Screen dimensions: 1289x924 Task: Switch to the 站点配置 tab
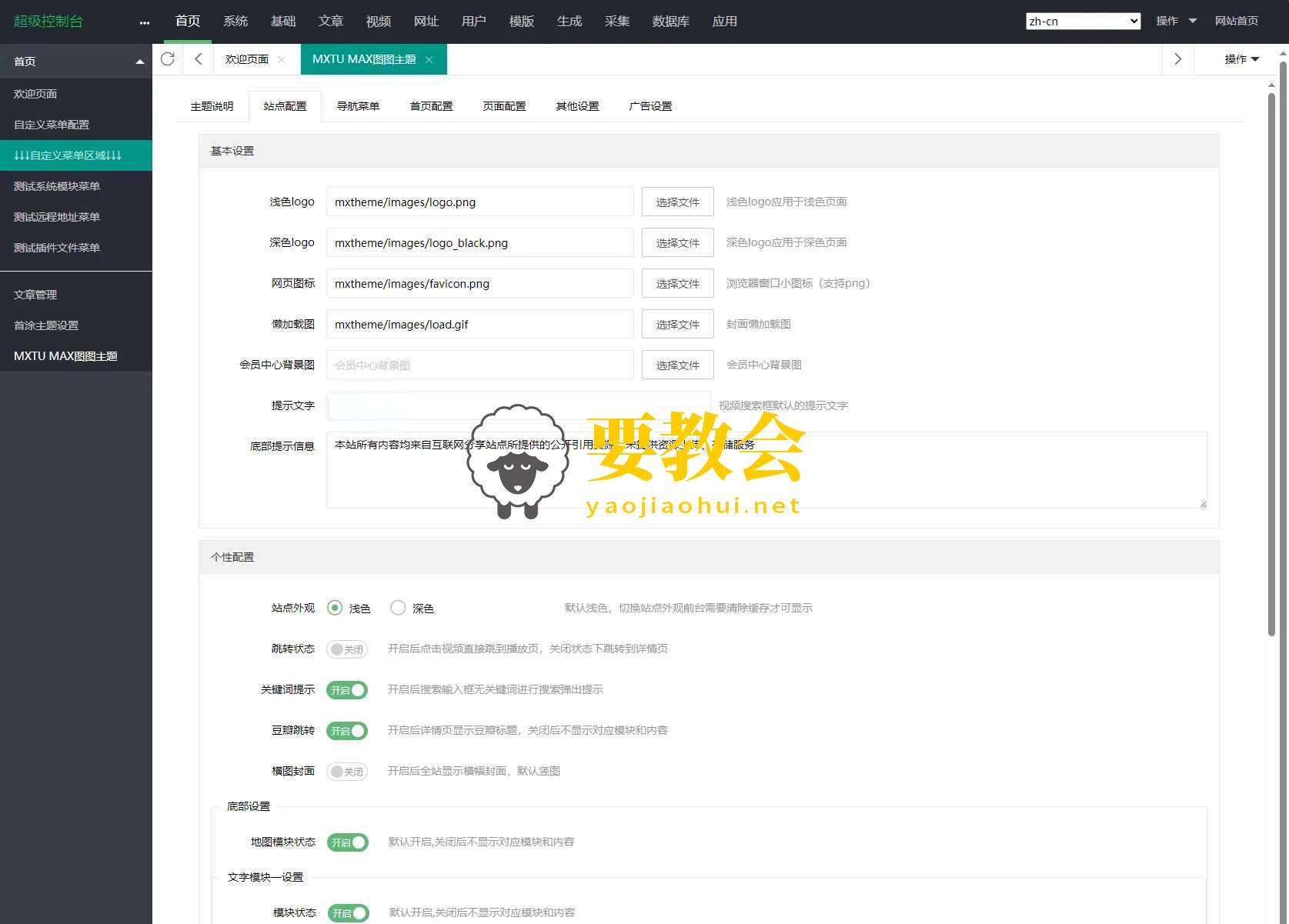tap(285, 106)
